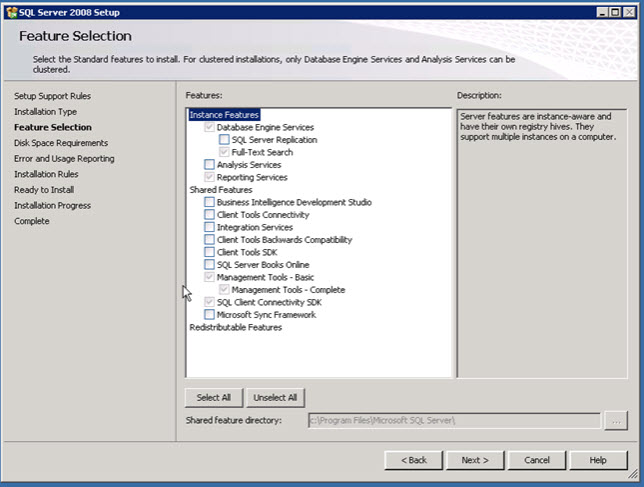Minimize the SQL Server 2008 Setup window
This screenshot has width=644, height=487.
pos(602,12)
